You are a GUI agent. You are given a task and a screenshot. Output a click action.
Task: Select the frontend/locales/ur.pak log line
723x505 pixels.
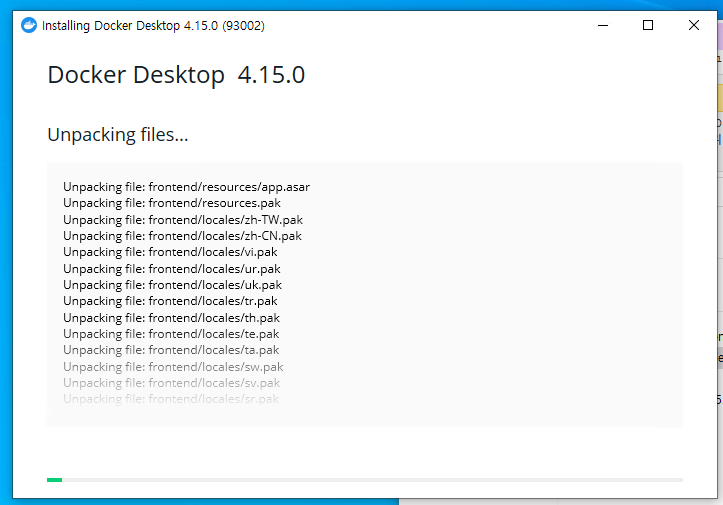pos(172,268)
